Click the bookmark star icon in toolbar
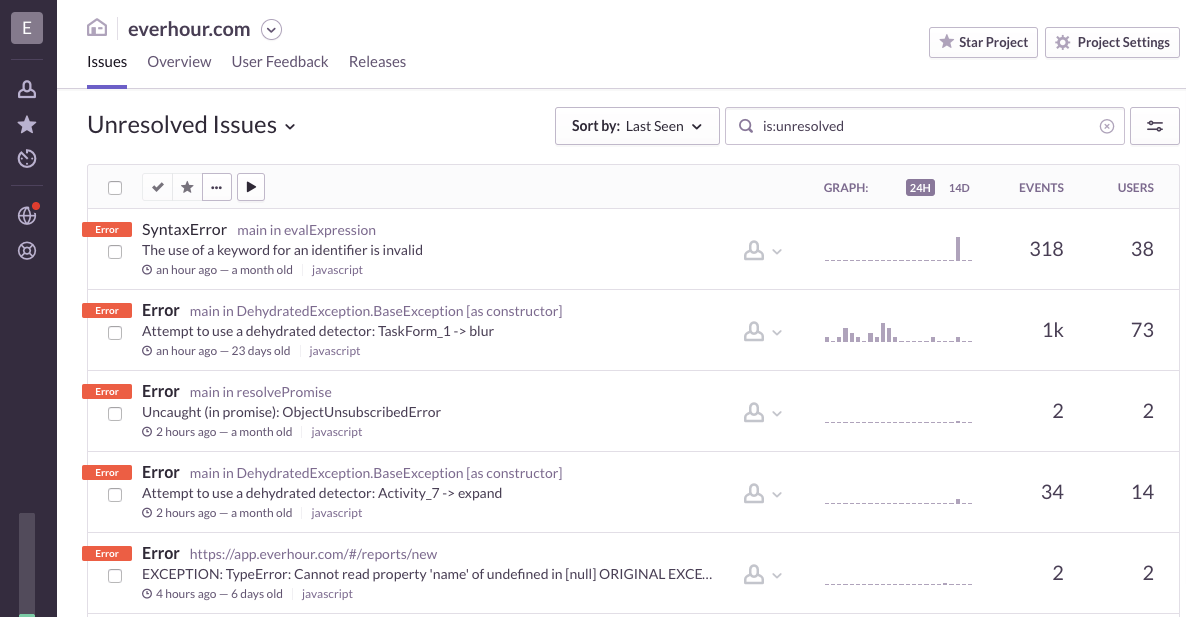Screen dimensions: 1186x617 pyautogui.click(x=186, y=187)
